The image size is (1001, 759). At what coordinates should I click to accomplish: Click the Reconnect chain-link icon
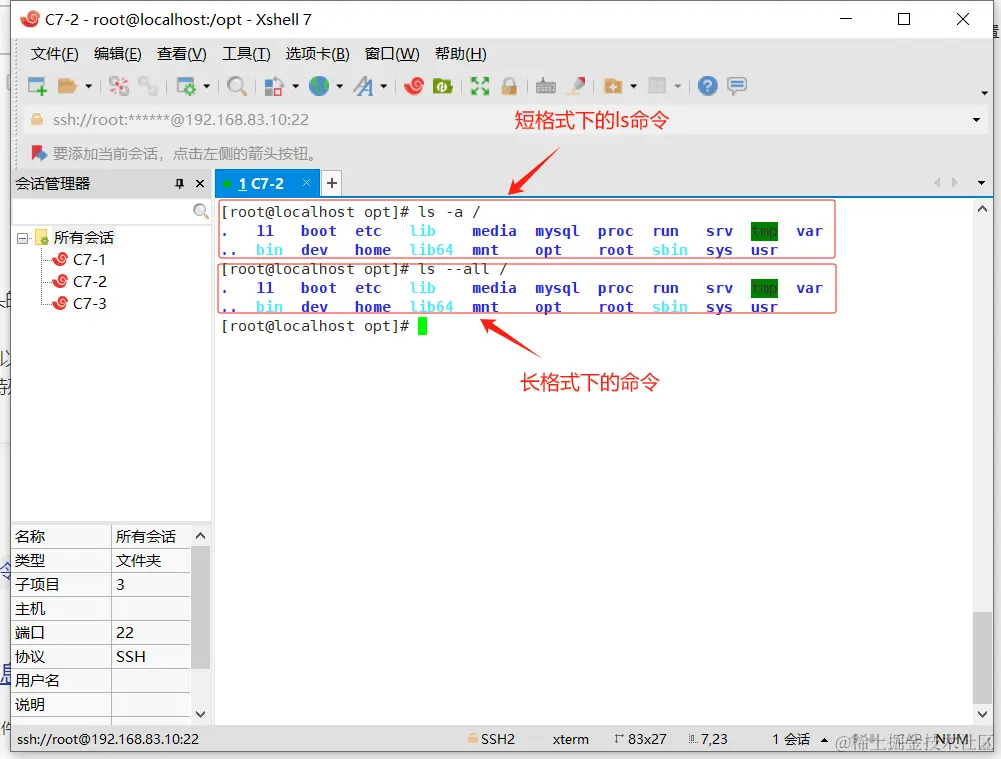coord(147,86)
